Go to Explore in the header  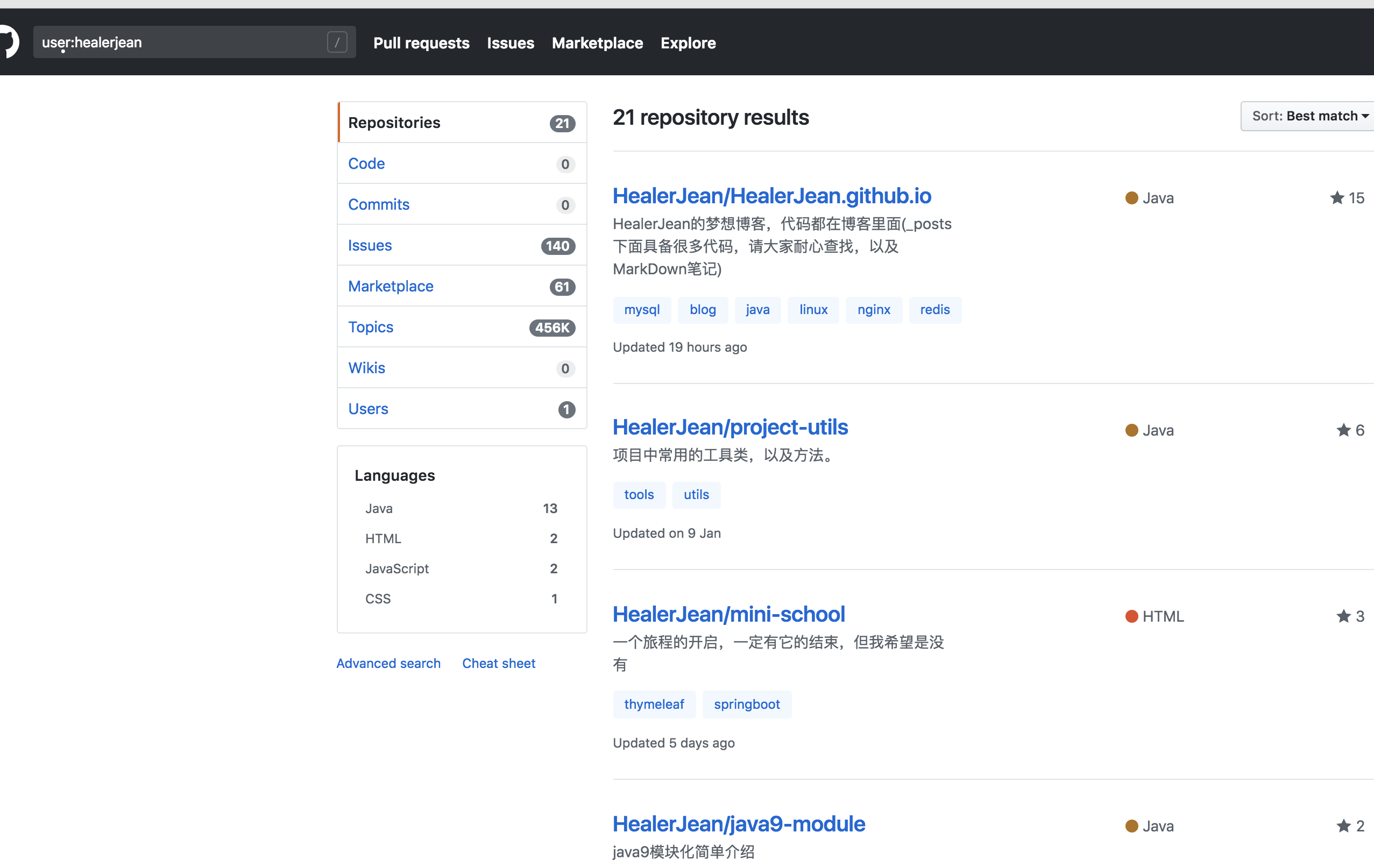coord(688,43)
